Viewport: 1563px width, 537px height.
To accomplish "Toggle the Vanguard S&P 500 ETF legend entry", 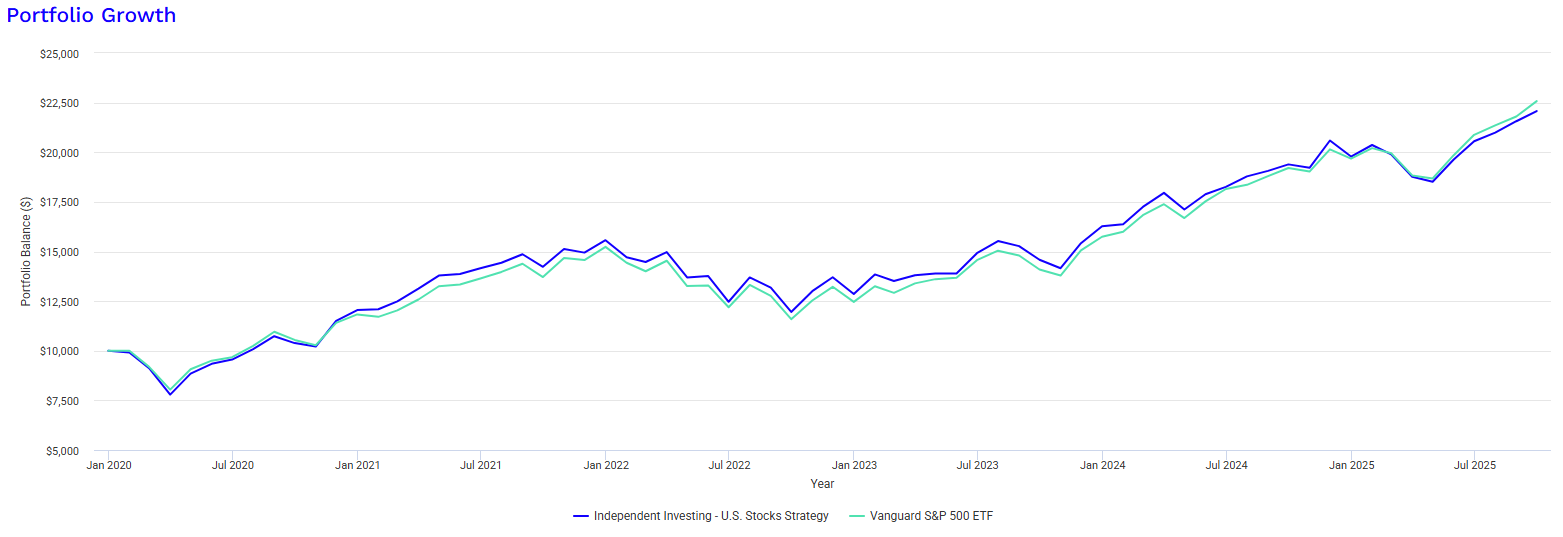I will point(929,516).
